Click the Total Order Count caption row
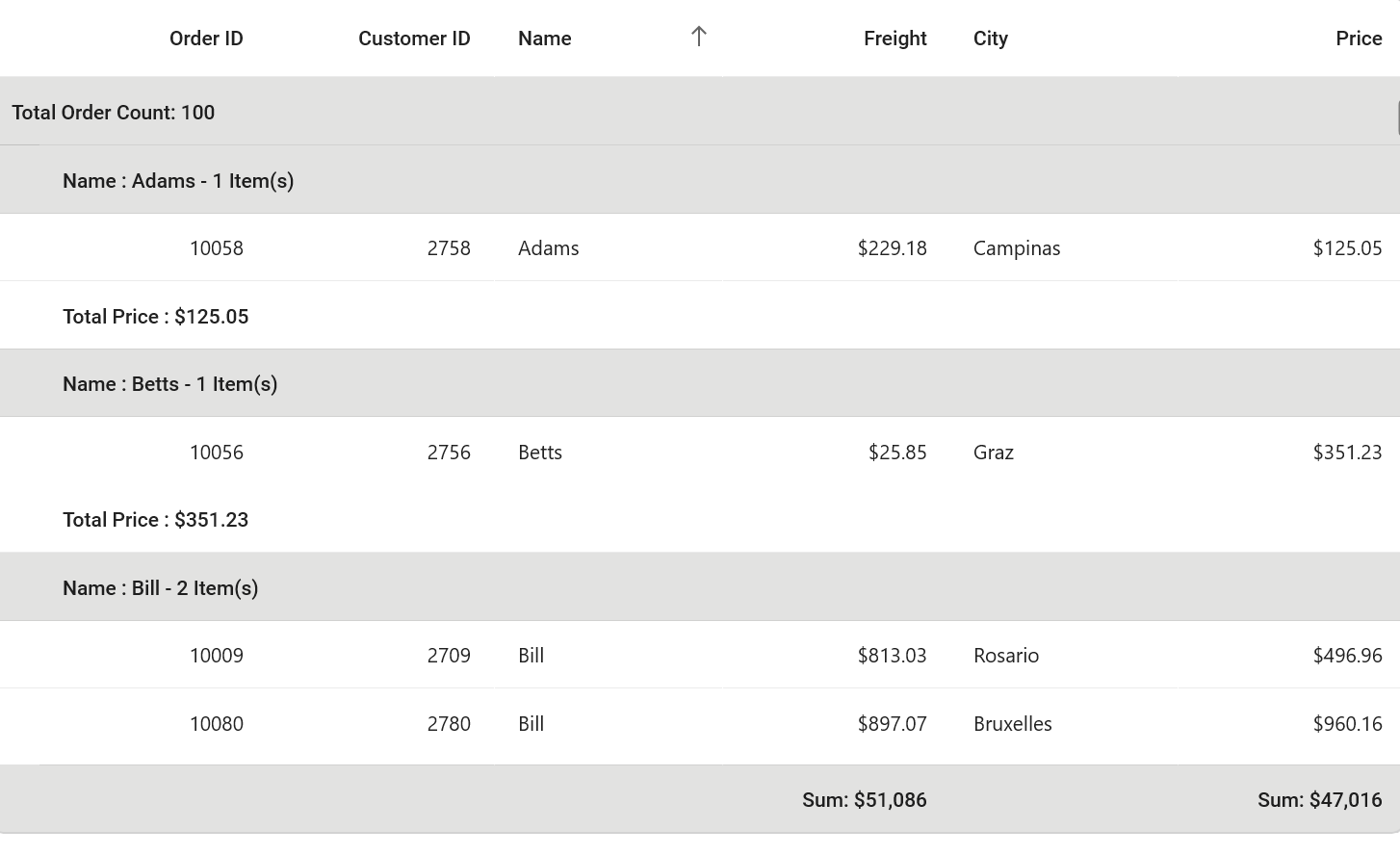Image resolution: width=1400 pixels, height=855 pixels. point(114,113)
